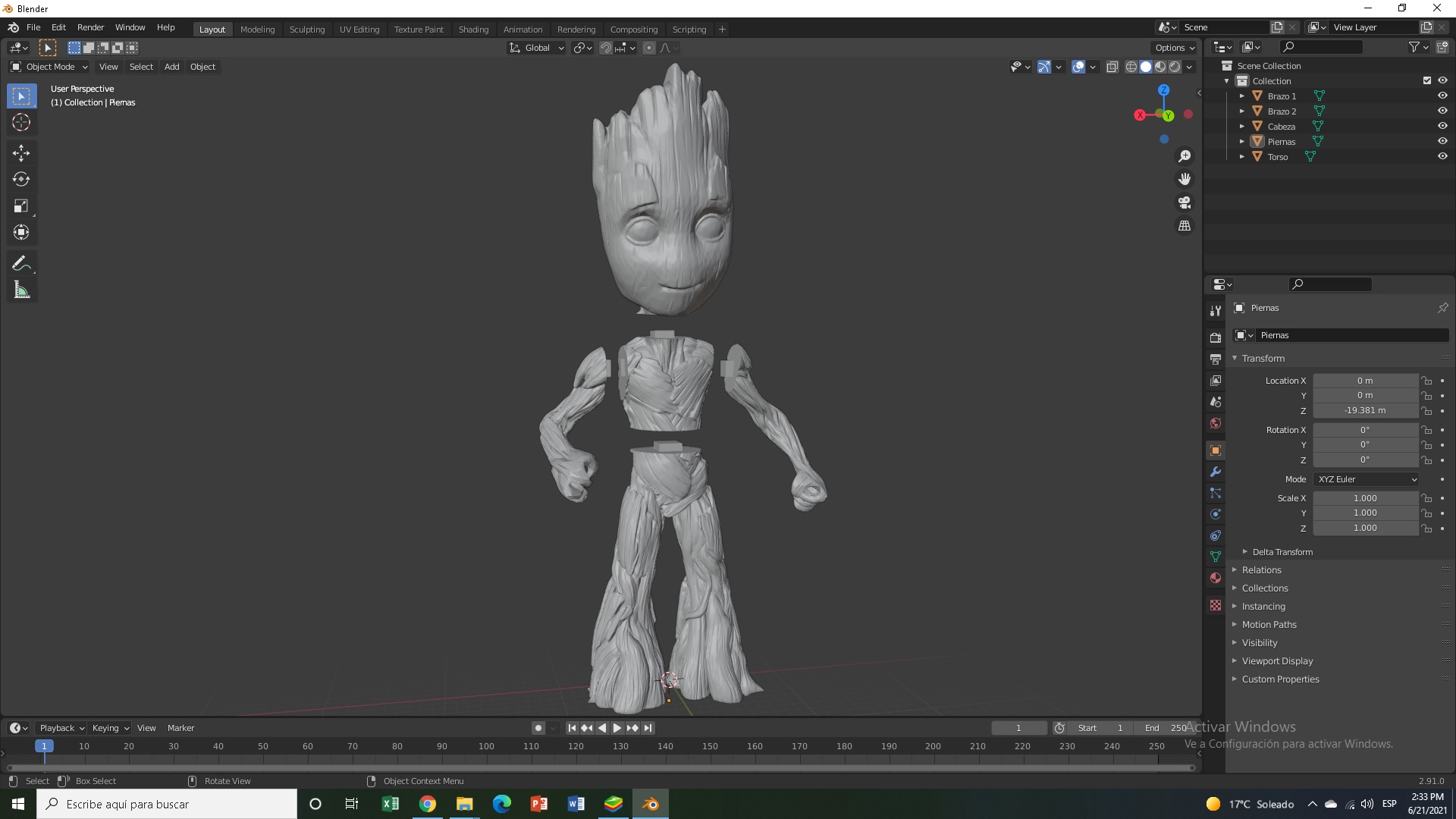Activate the Measure tool
The image size is (1456, 819).
coord(21,289)
